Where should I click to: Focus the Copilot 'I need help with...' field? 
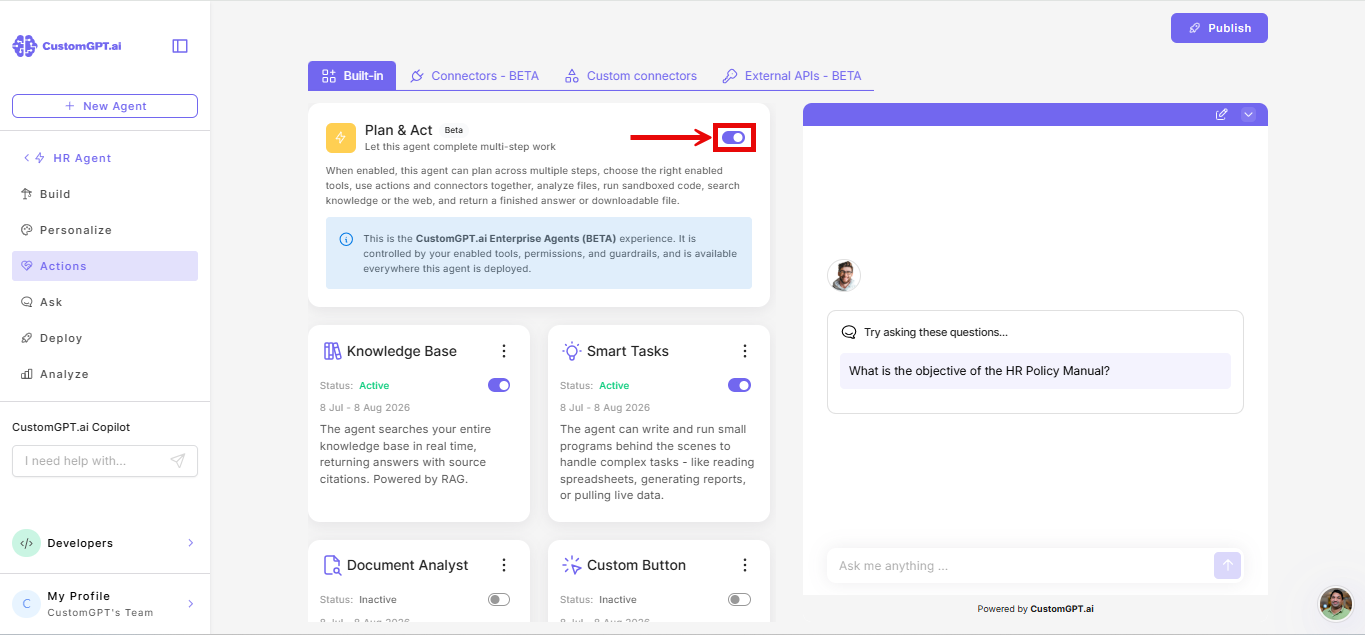point(105,461)
